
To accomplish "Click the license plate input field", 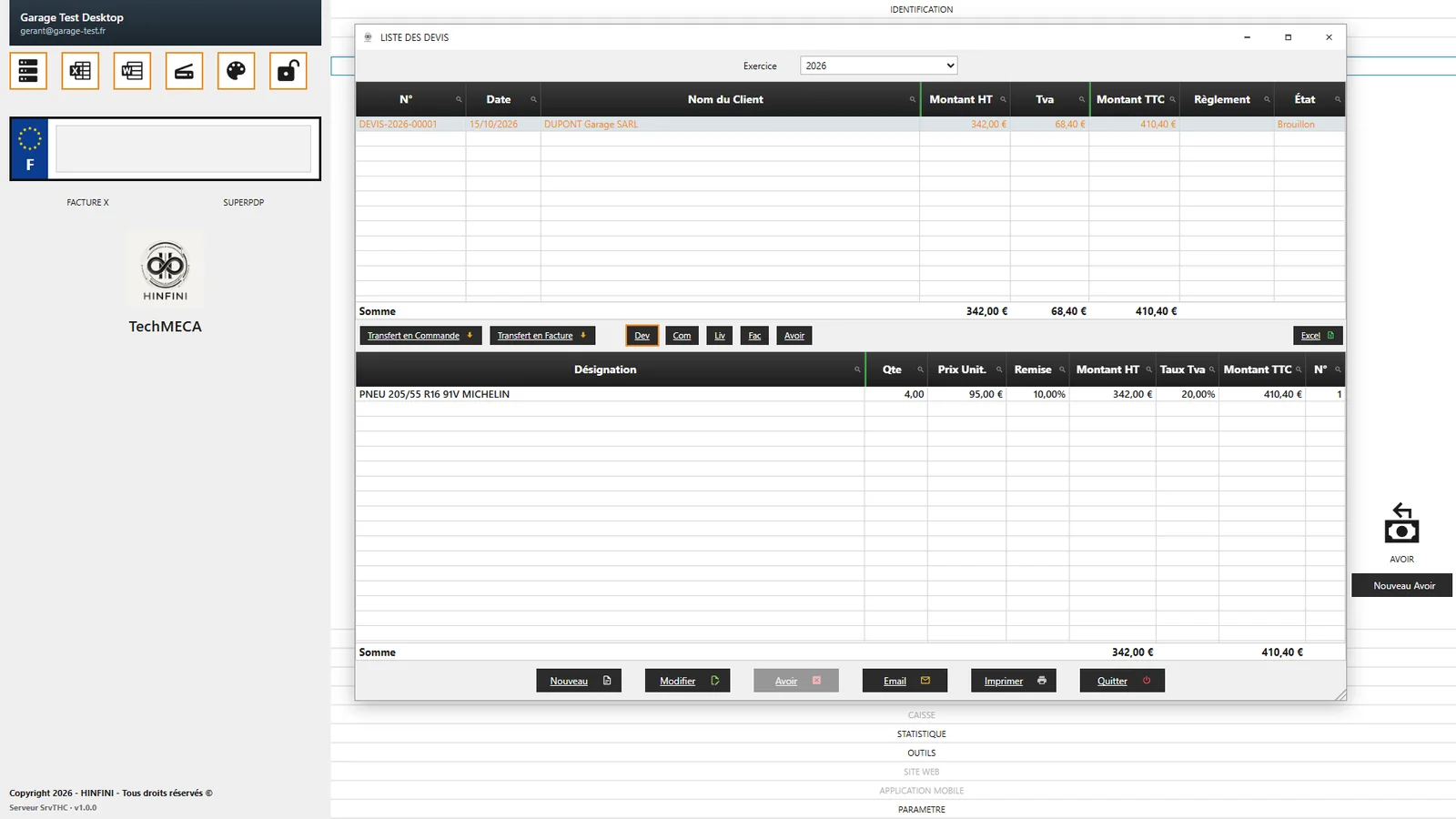I will (x=183, y=148).
